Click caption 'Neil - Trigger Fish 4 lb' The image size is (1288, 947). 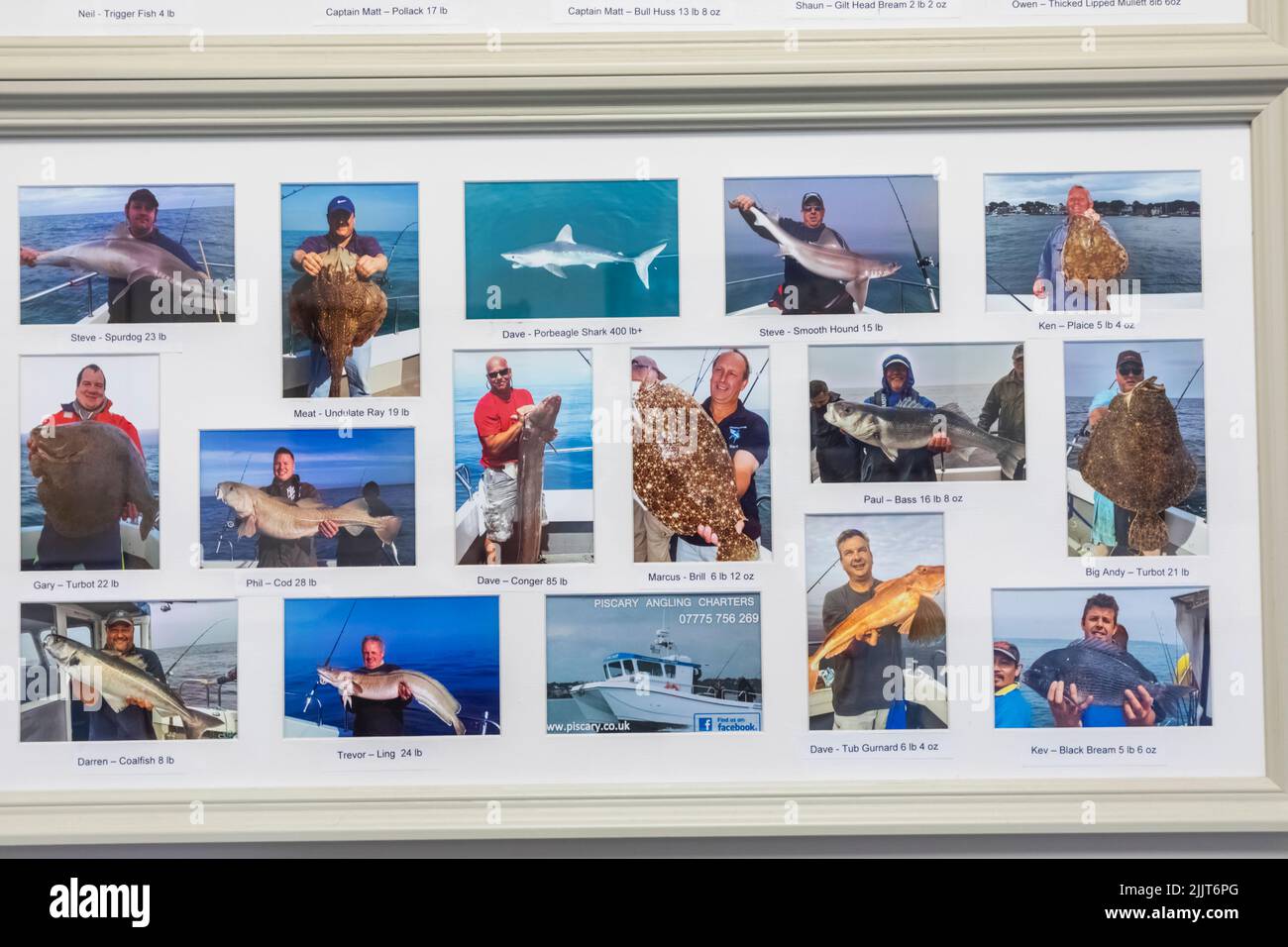pyautogui.click(x=126, y=14)
